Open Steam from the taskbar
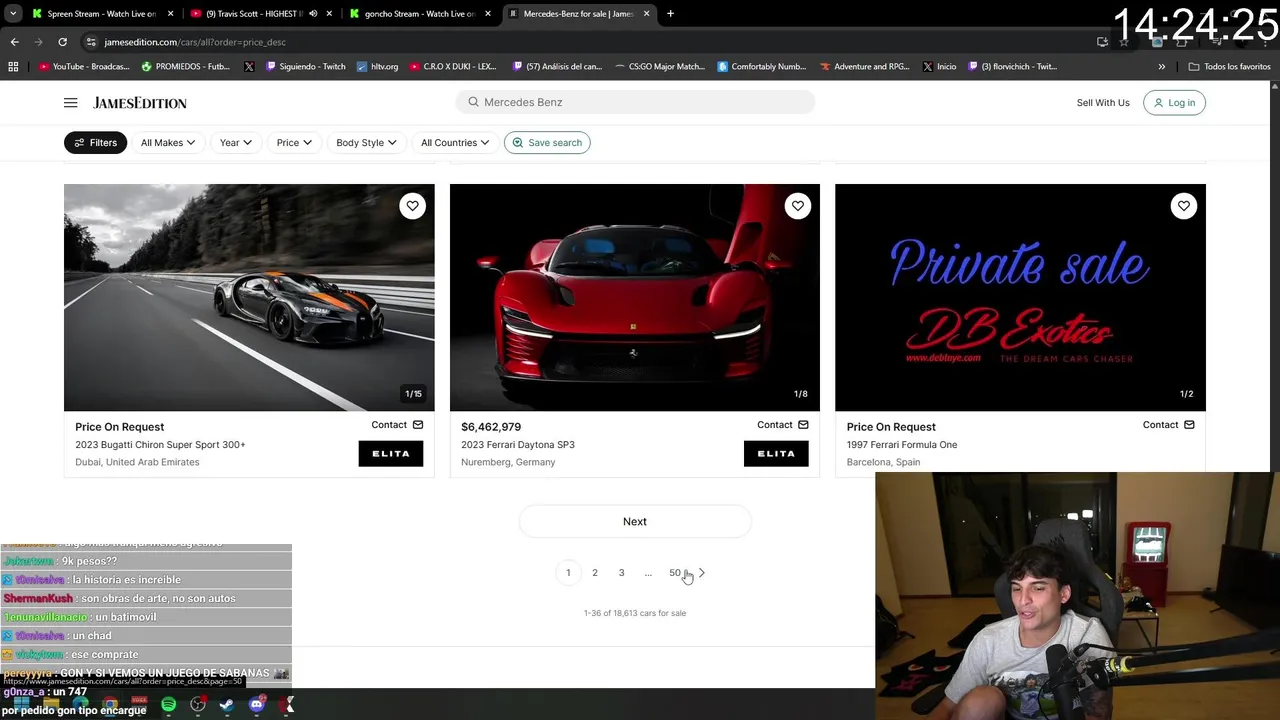Image resolution: width=1280 pixels, height=720 pixels. [x=227, y=705]
